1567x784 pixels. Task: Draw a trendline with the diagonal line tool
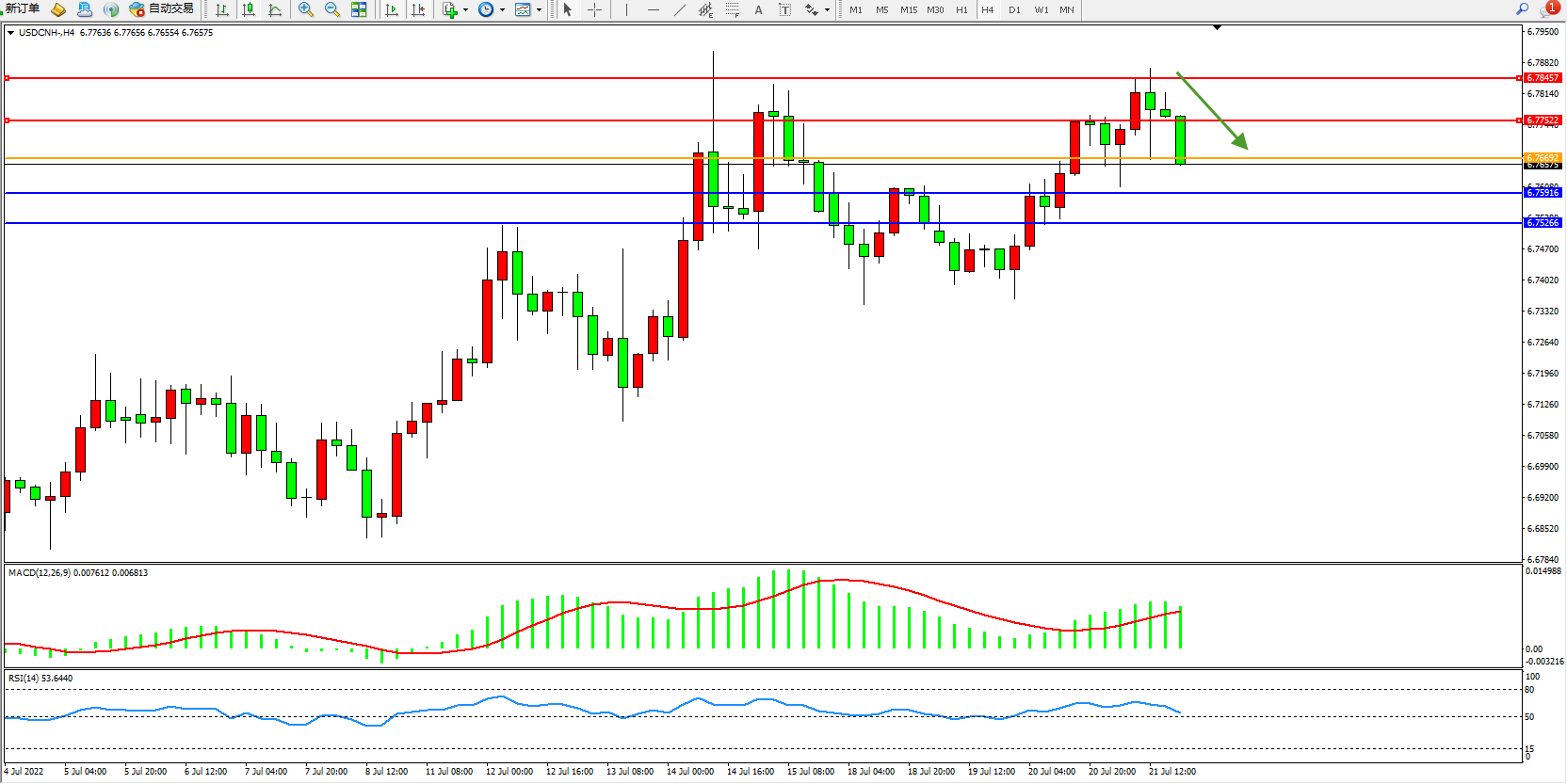click(x=680, y=9)
